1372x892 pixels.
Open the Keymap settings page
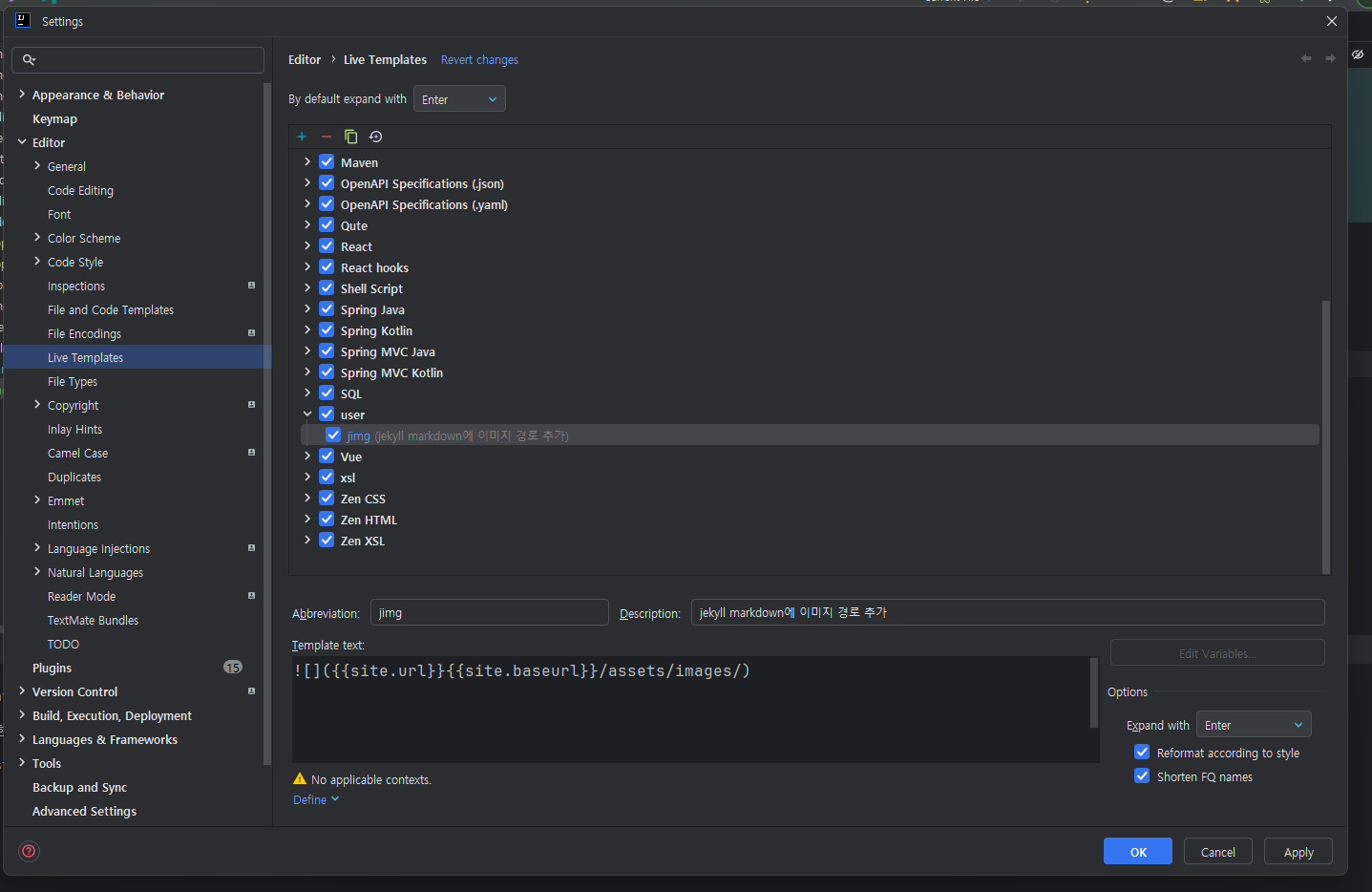(54, 119)
